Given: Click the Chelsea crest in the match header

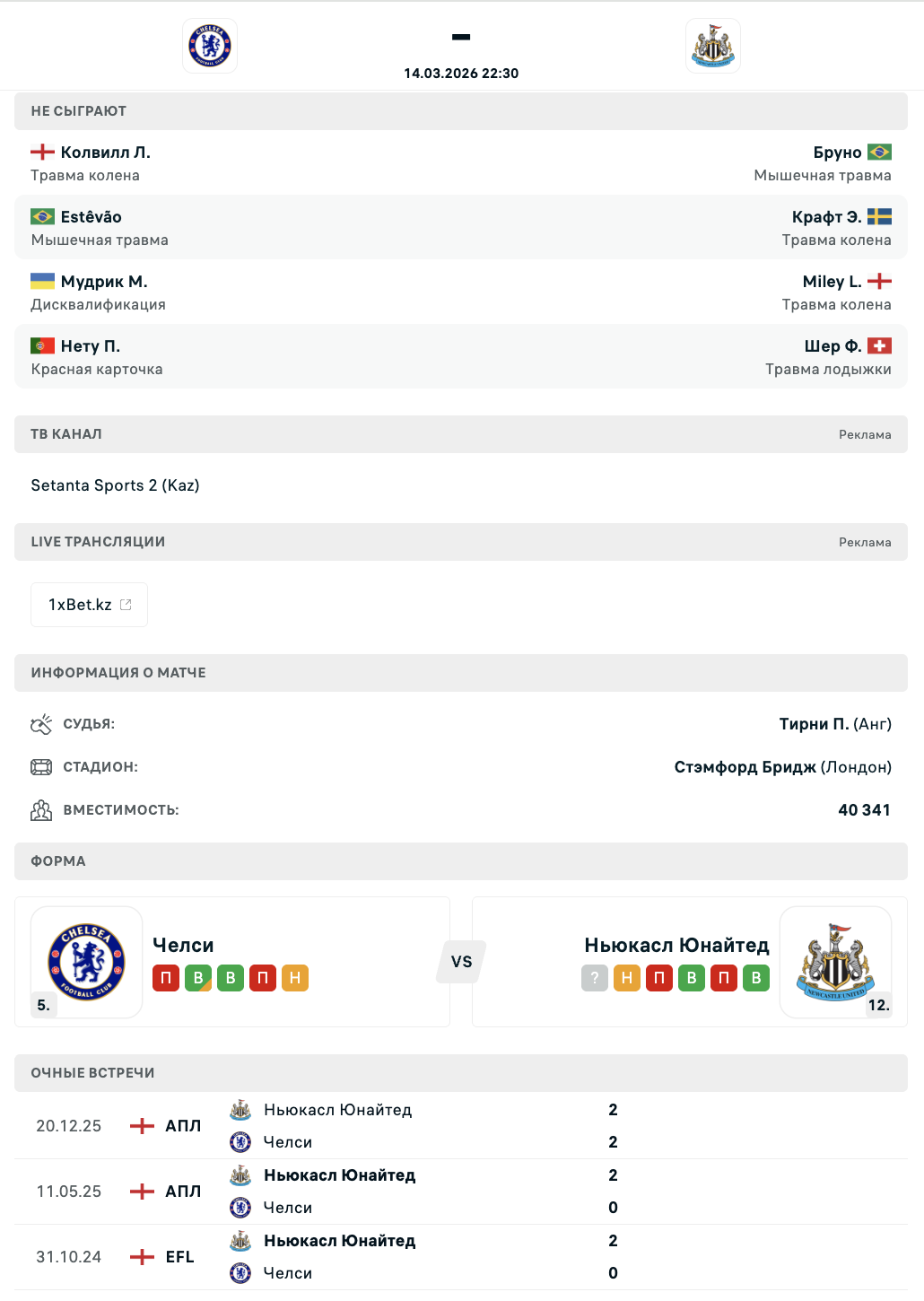Looking at the screenshot, I should click(210, 46).
